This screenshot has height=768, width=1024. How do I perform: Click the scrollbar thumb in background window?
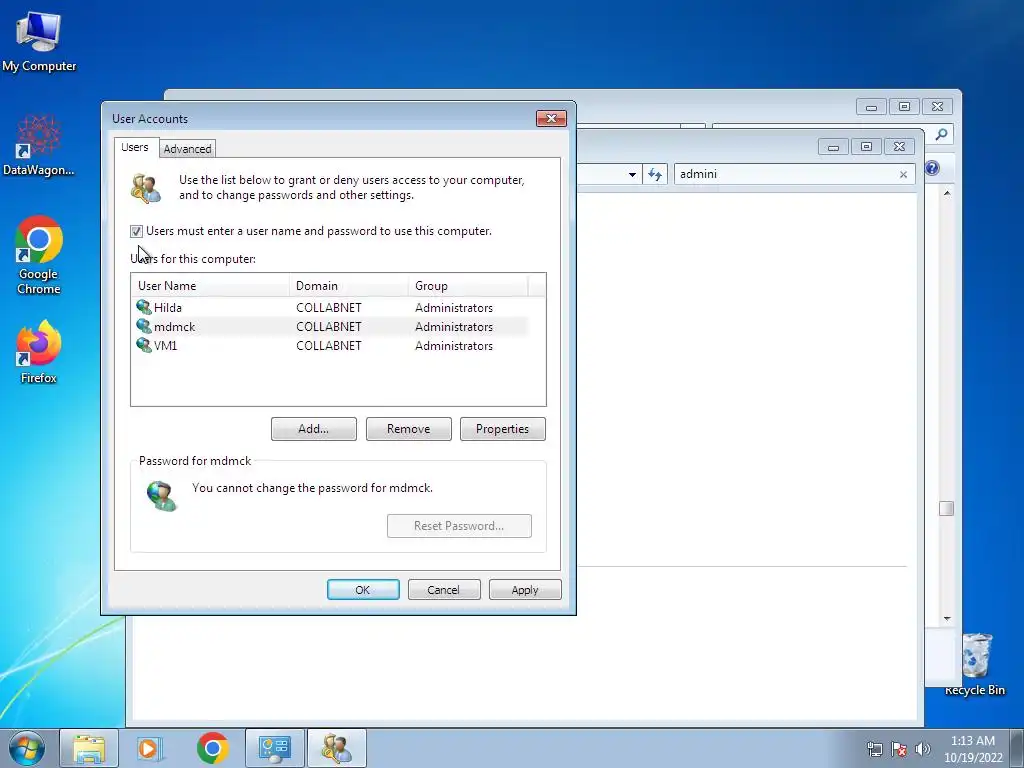pos(946,508)
